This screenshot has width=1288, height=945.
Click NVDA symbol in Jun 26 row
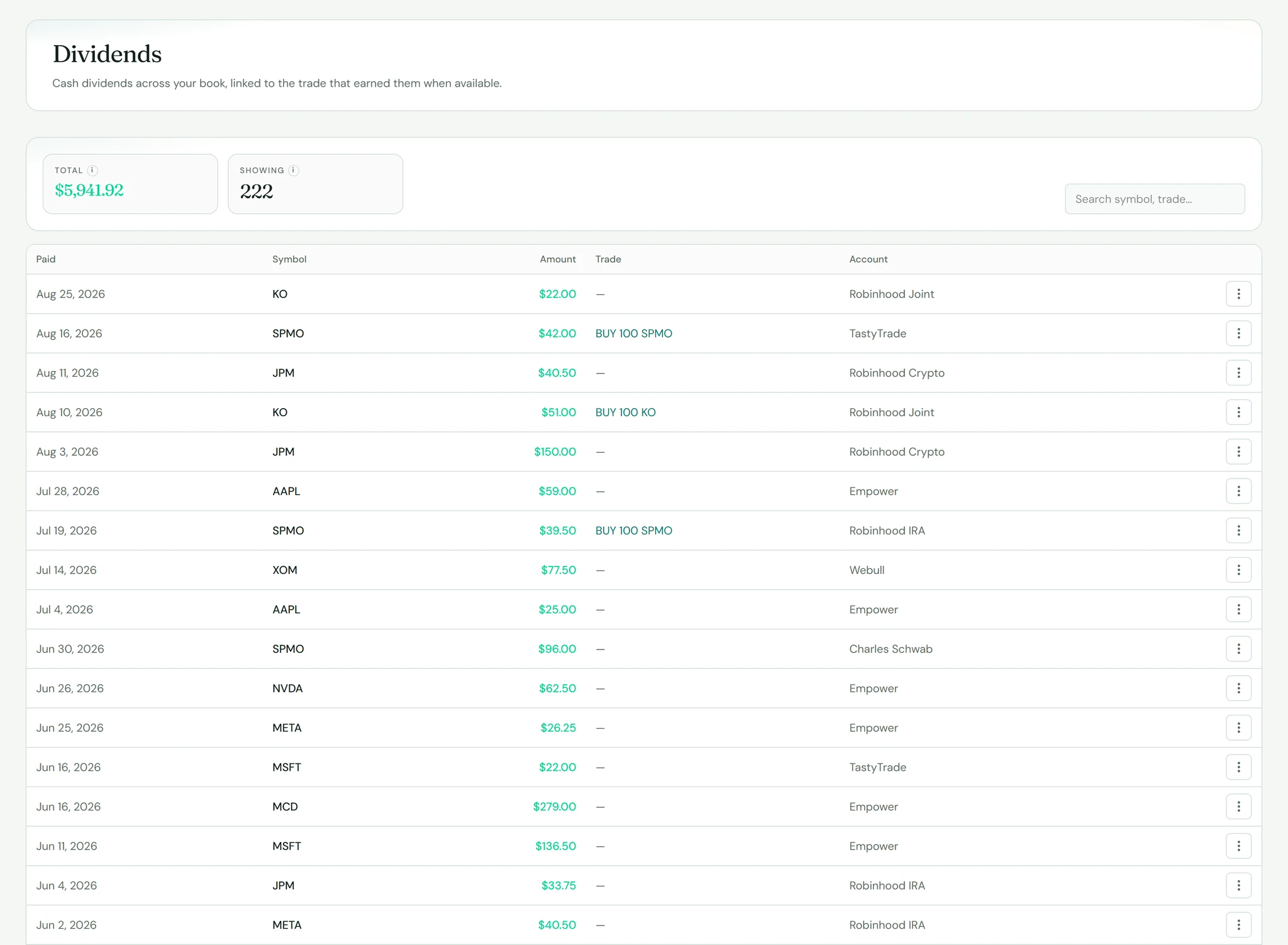coord(287,688)
